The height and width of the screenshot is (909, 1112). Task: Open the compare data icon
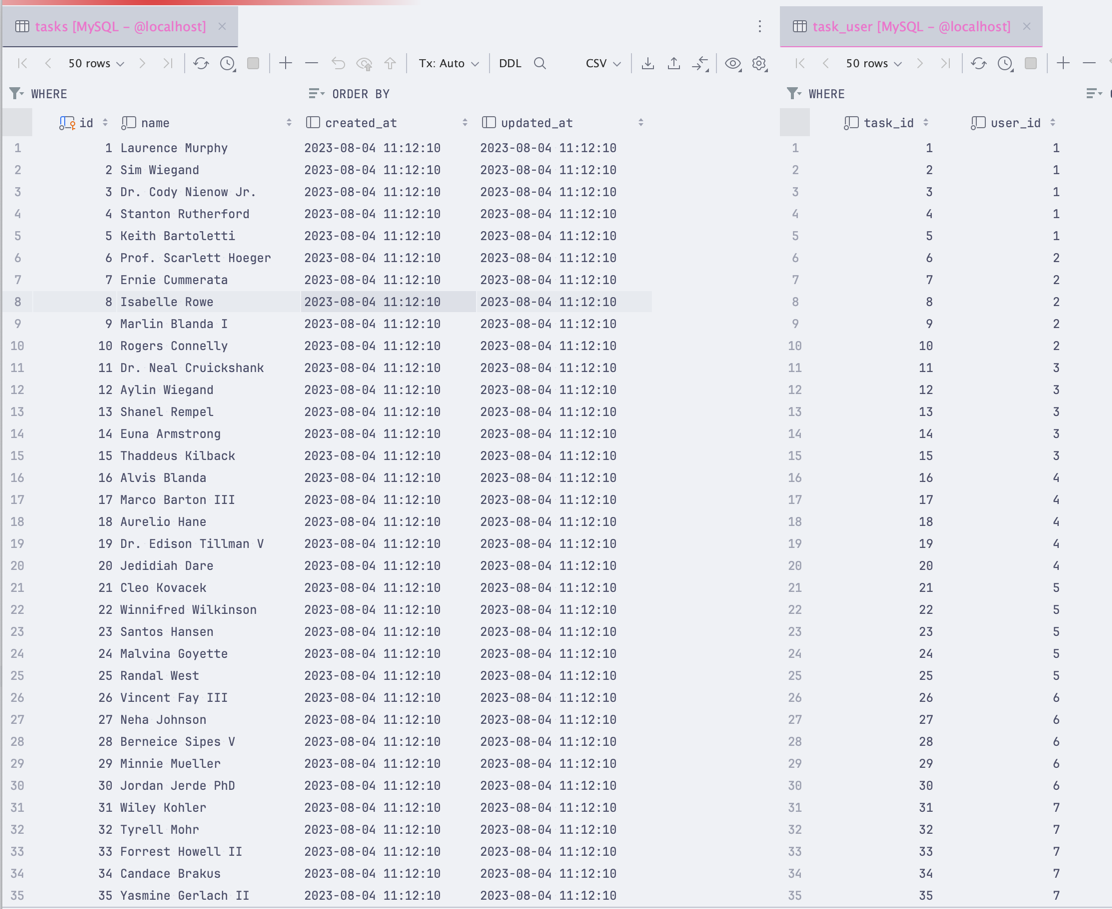coord(700,63)
